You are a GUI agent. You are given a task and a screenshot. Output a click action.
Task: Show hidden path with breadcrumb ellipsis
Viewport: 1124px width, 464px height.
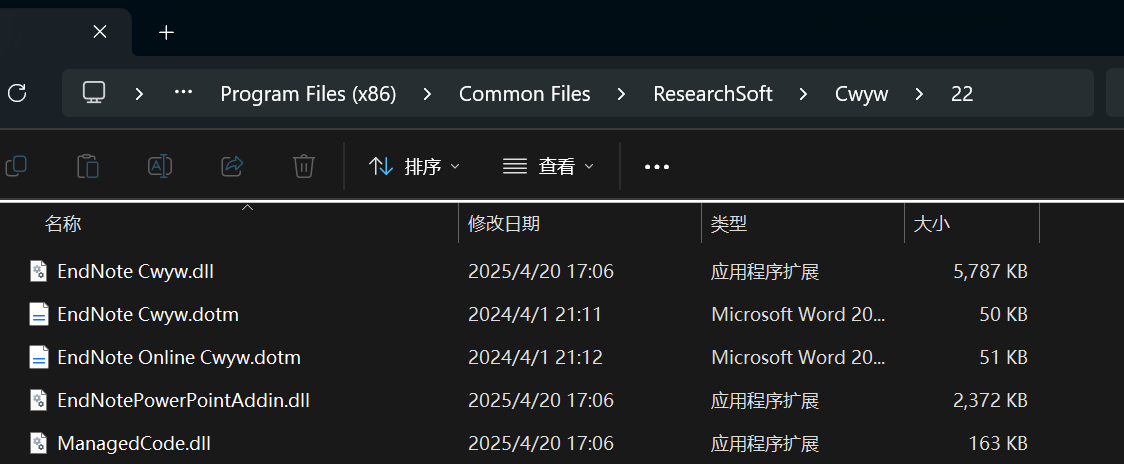coord(184,93)
